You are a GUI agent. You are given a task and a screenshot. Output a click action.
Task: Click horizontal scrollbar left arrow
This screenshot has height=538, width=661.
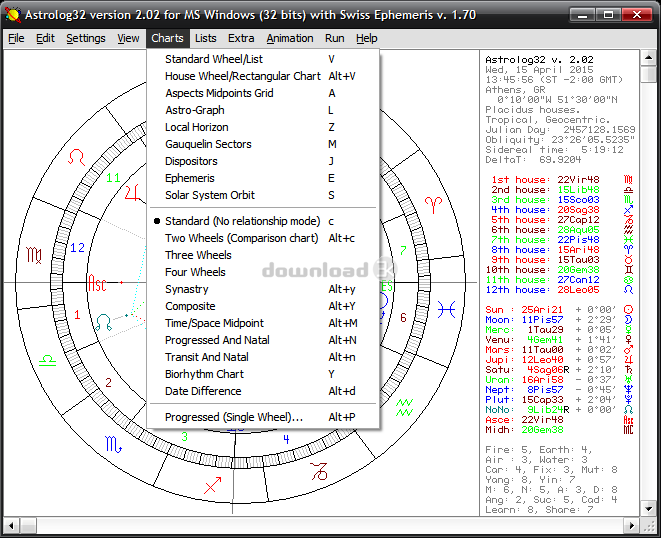(x=11, y=525)
